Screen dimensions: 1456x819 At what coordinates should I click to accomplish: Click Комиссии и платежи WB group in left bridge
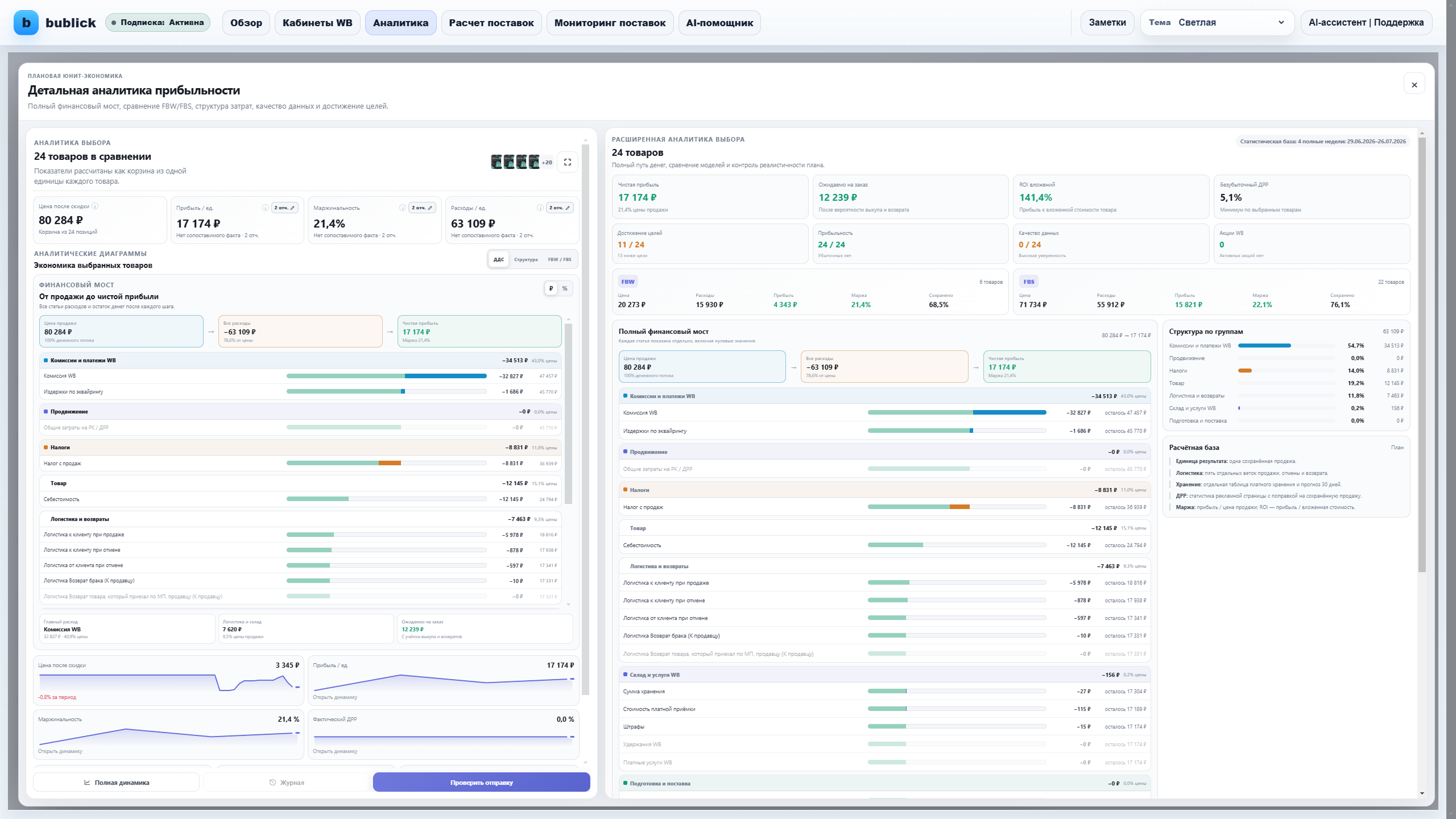[x=300, y=361]
